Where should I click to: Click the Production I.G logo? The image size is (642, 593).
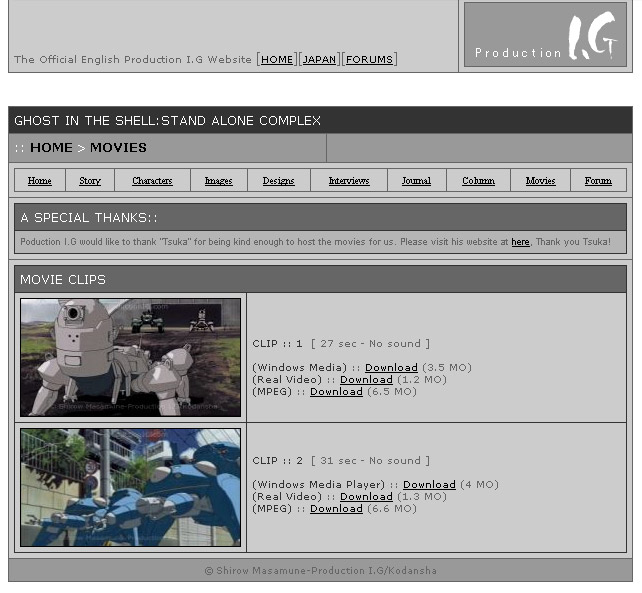pyautogui.click(x=545, y=34)
